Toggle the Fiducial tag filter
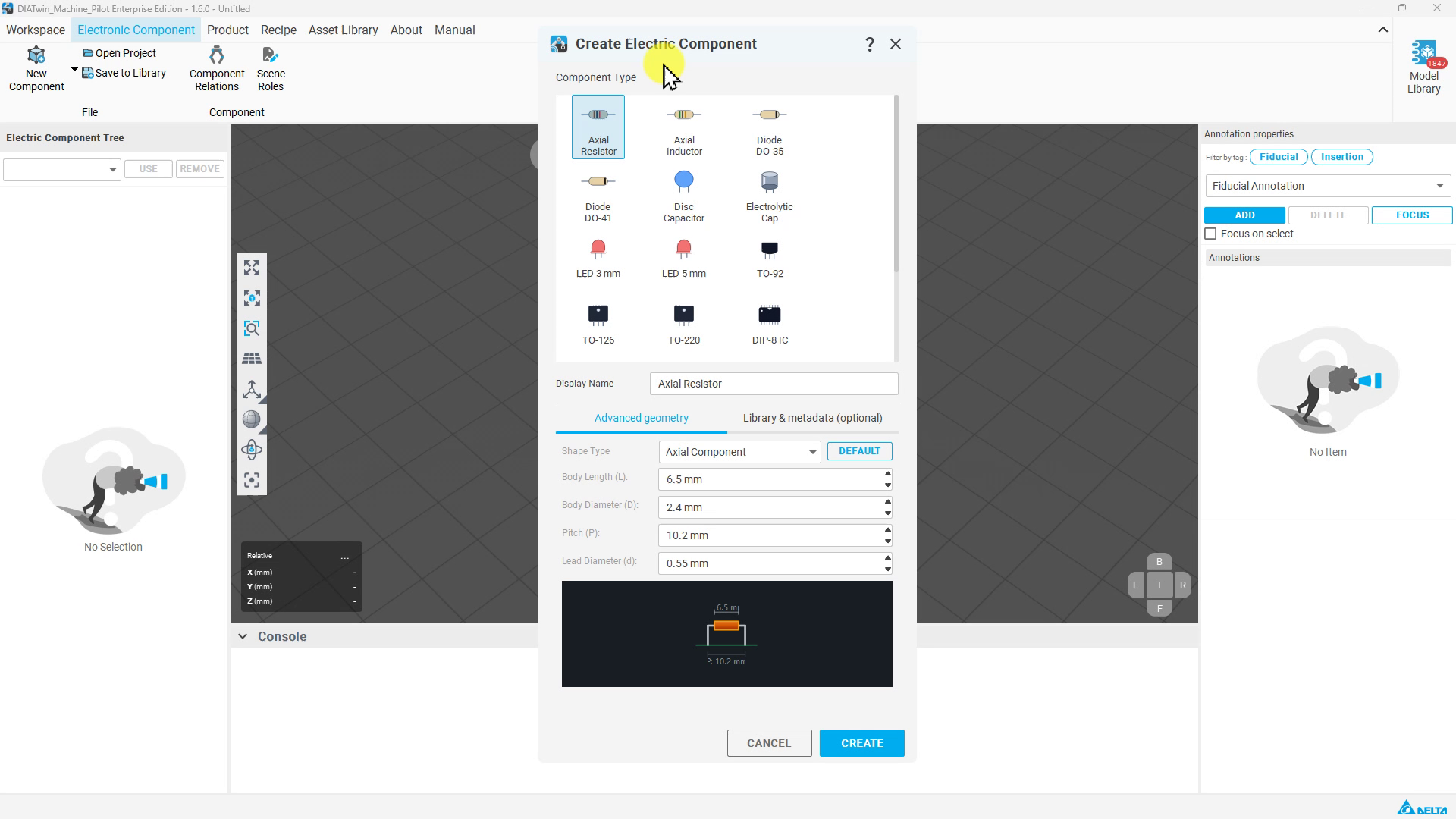This screenshot has height=819, width=1456. 1279,157
